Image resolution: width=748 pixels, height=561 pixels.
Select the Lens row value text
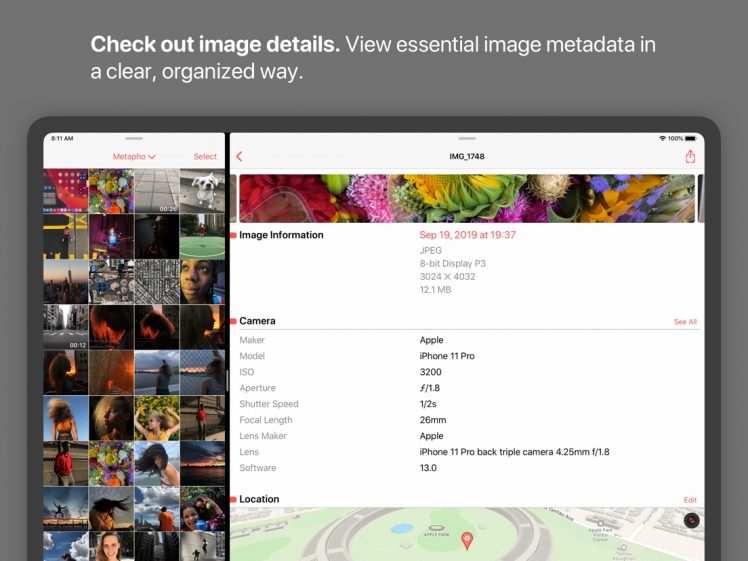click(514, 452)
